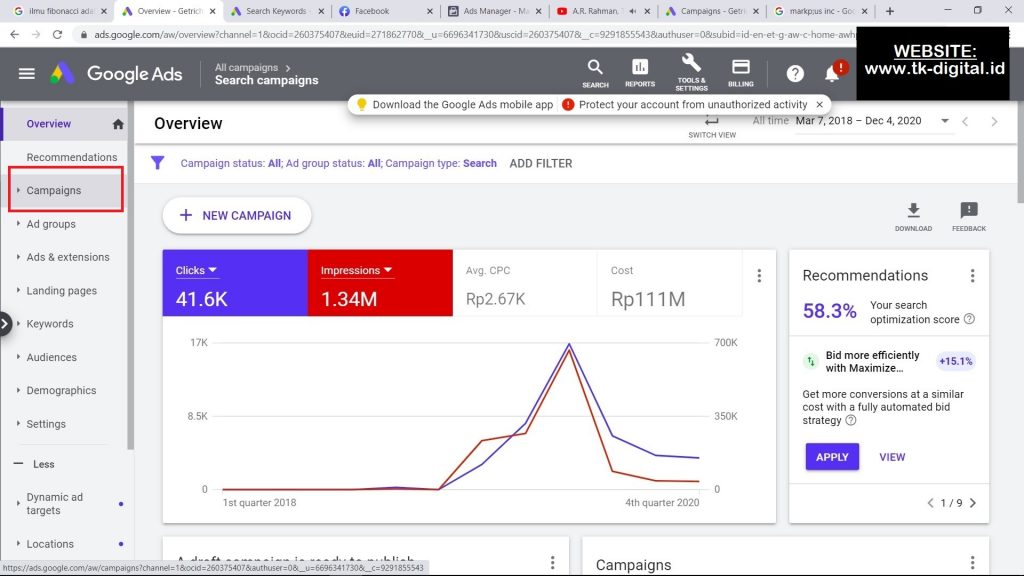1024x576 pixels.
Task: Open the Clicks metric dropdown
Action: (196, 271)
